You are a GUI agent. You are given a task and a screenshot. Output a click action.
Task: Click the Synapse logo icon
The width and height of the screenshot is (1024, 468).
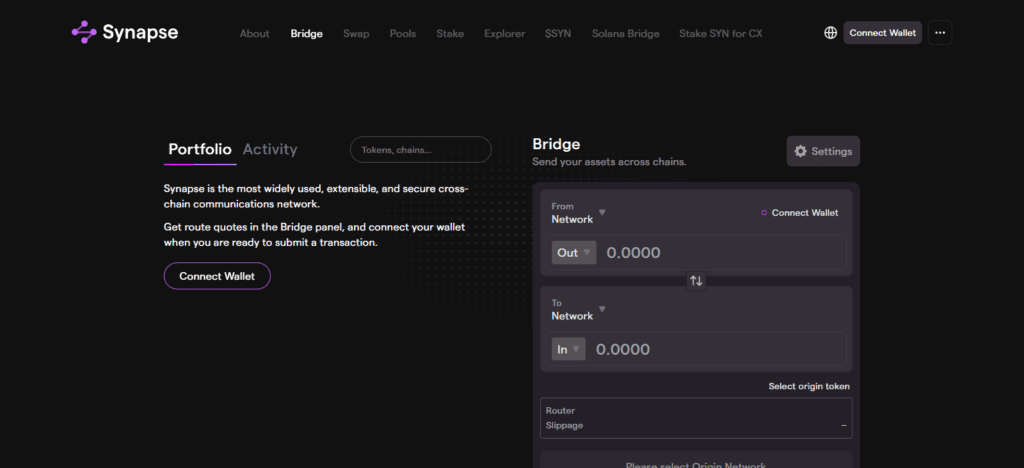tap(84, 33)
